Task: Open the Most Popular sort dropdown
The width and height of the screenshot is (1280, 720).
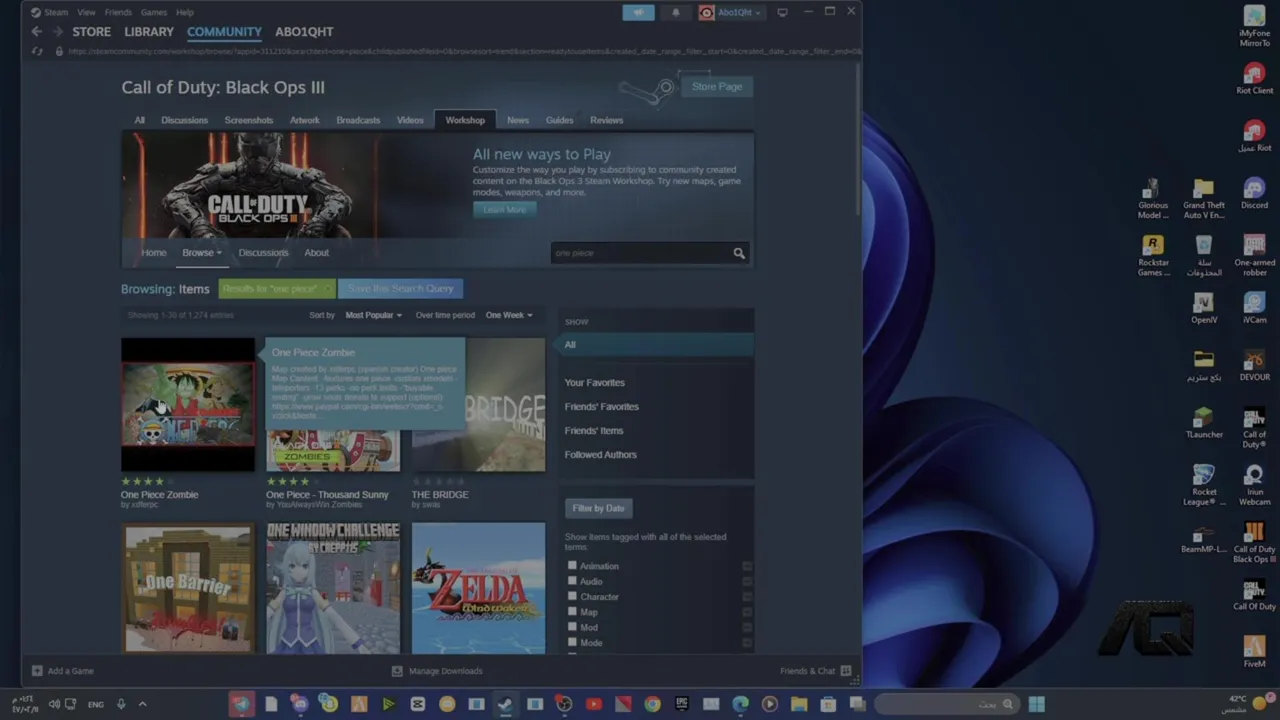Action: [x=373, y=315]
